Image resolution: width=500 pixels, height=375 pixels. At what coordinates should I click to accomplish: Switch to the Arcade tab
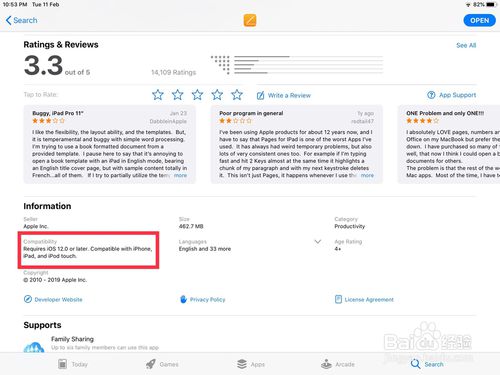click(x=338, y=364)
